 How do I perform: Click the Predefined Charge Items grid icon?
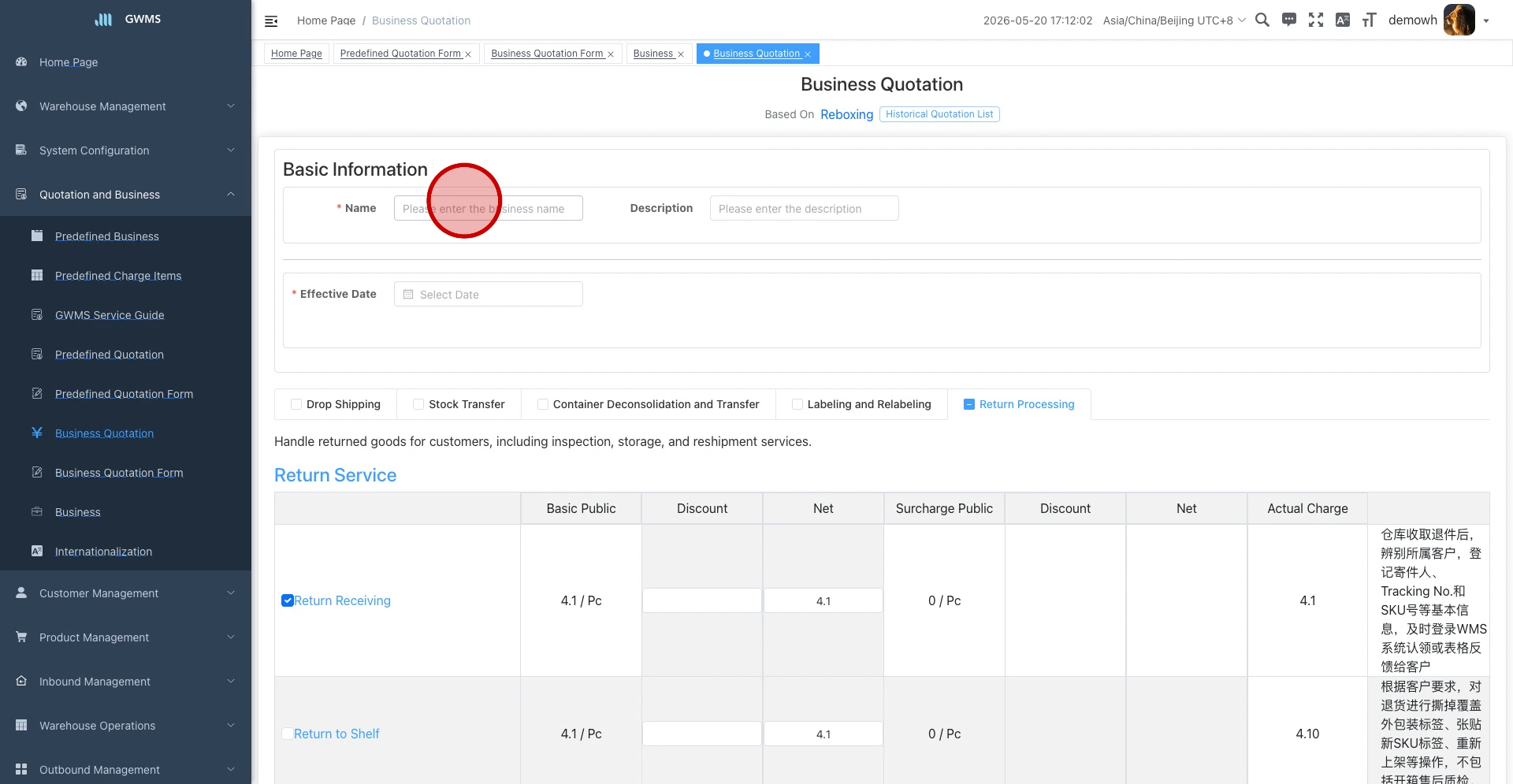point(37,275)
